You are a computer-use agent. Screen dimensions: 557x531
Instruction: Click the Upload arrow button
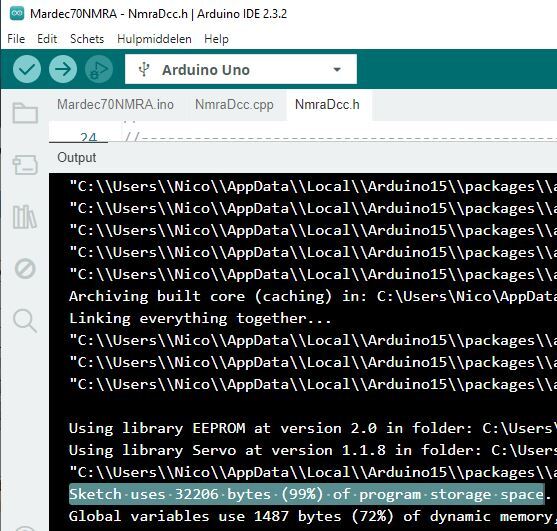click(63, 69)
